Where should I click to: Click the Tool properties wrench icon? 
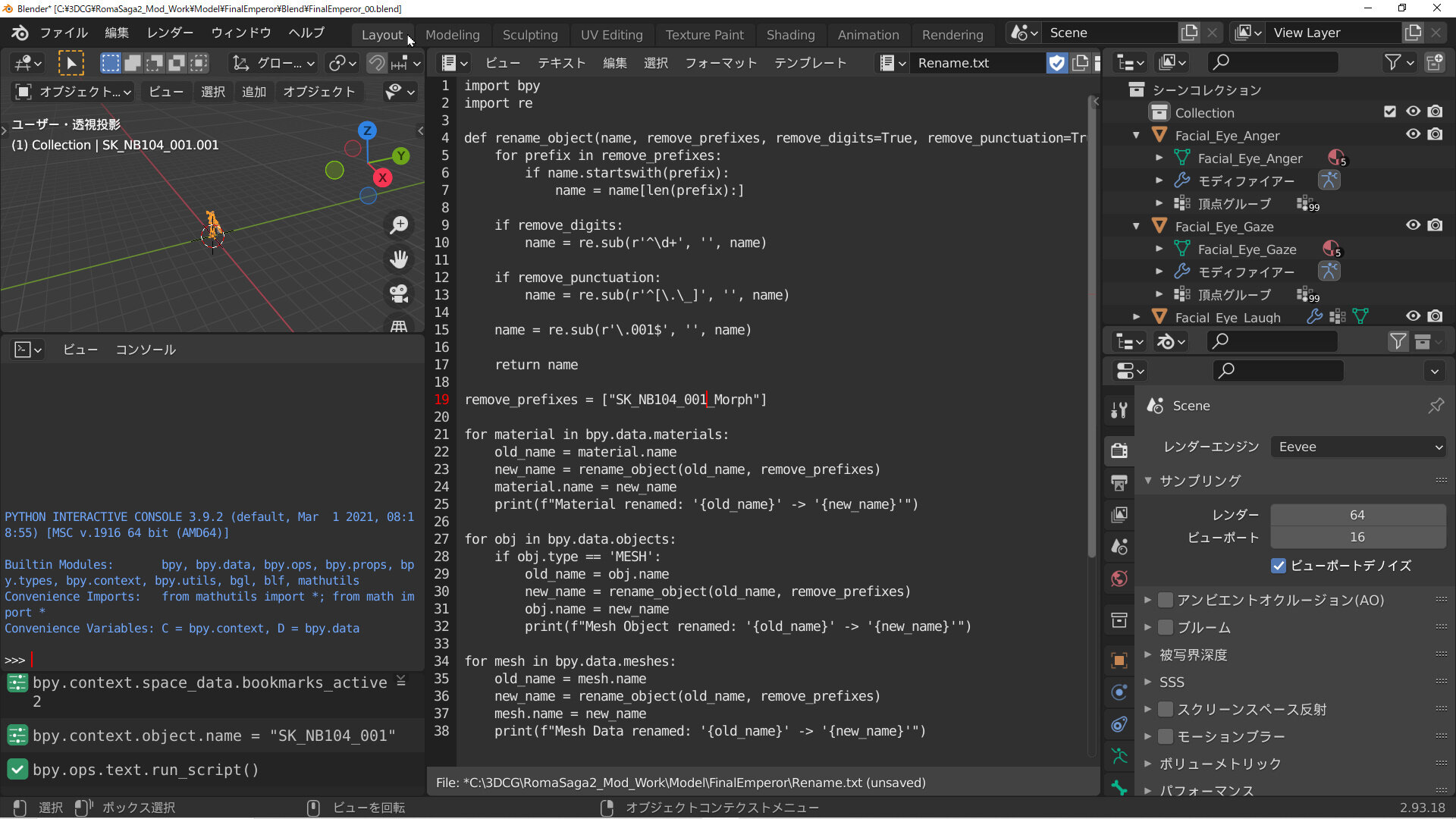pyautogui.click(x=1119, y=410)
